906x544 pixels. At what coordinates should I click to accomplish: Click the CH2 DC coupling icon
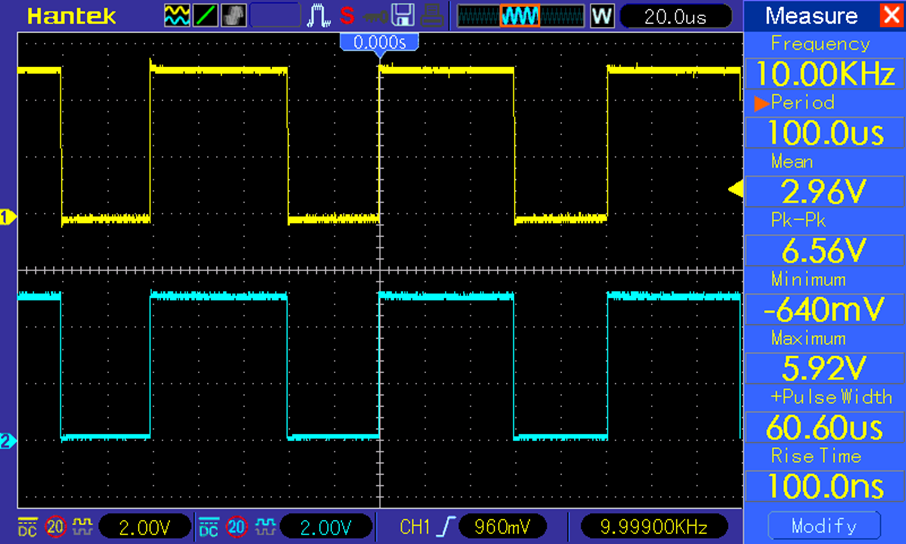pyautogui.click(x=209, y=527)
